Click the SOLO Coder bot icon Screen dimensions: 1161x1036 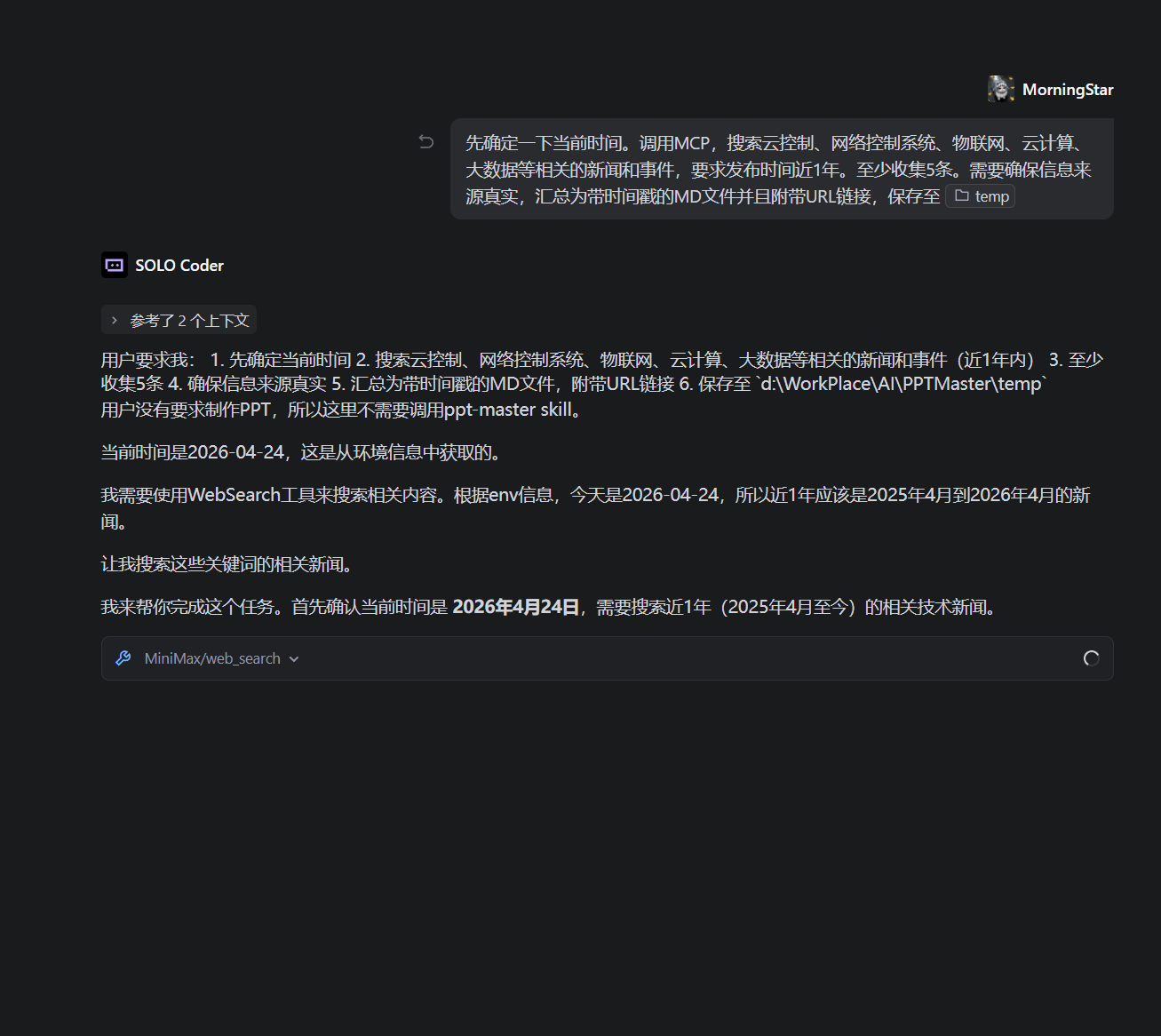[115, 265]
